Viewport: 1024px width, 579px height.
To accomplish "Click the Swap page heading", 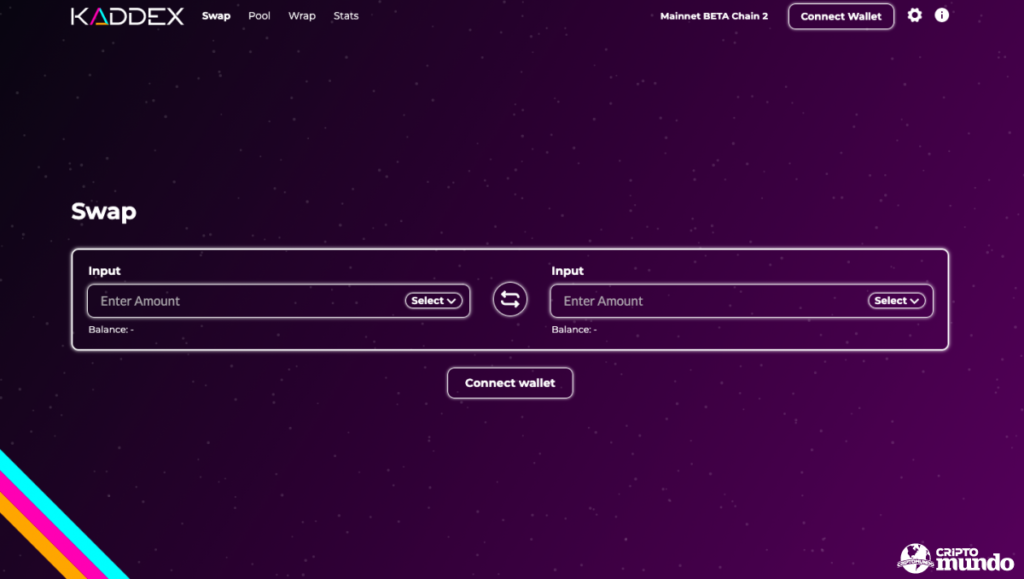I will click(x=103, y=212).
